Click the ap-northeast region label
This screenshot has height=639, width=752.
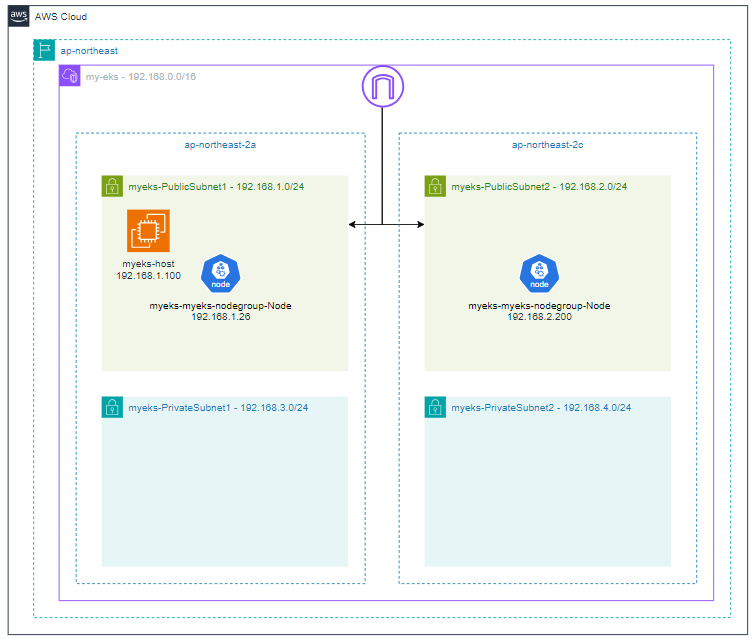89,51
